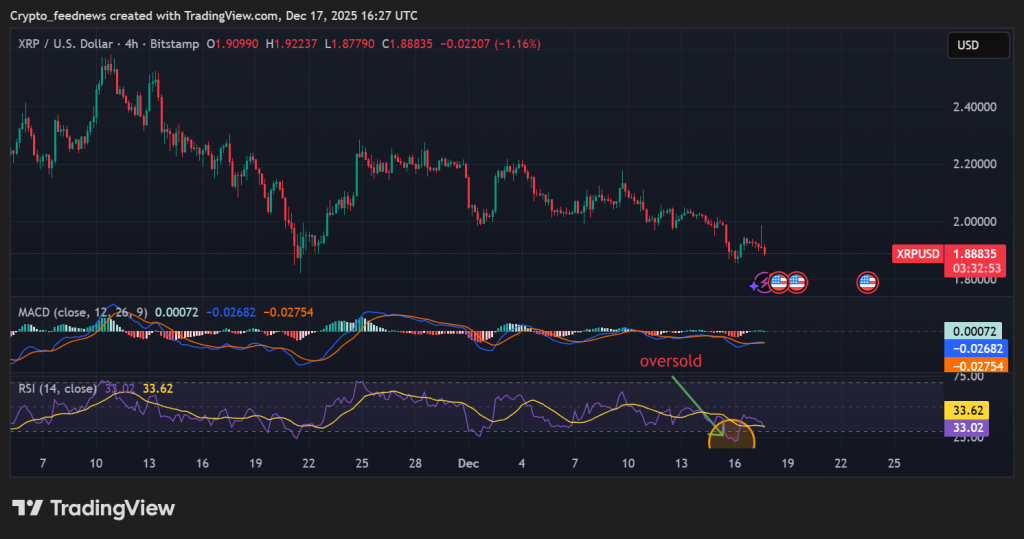Click the RSI (14, close) indicator legend
The image size is (1024, 539).
(x=57, y=389)
